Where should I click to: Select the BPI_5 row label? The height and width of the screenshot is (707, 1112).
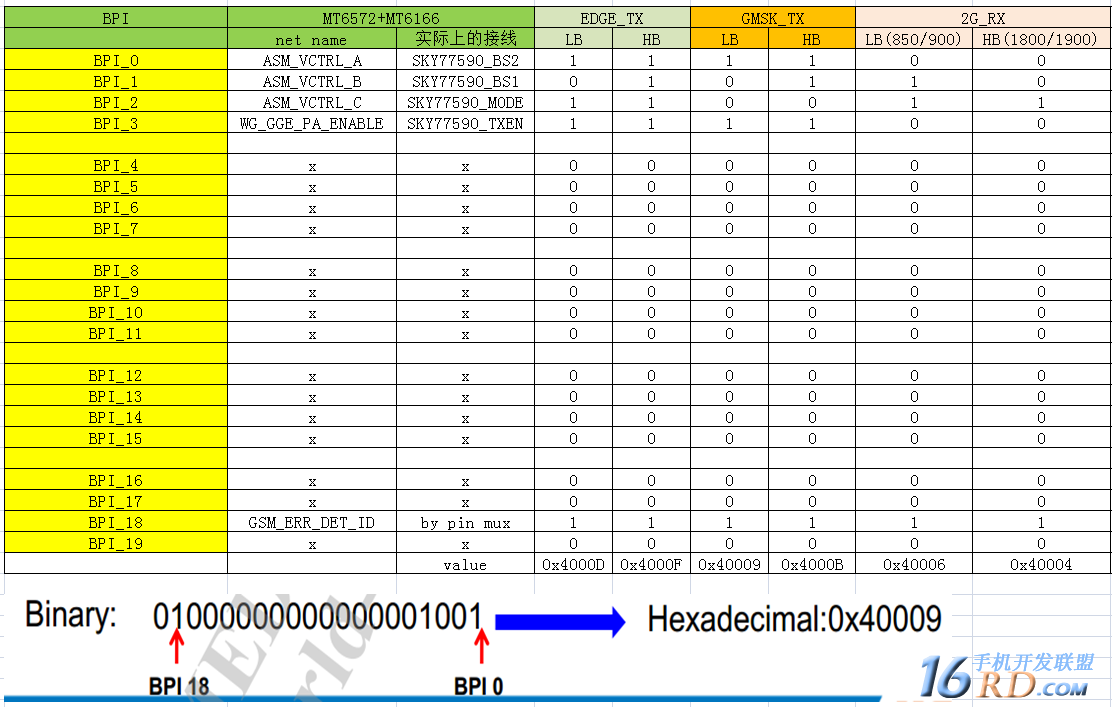point(116,187)
